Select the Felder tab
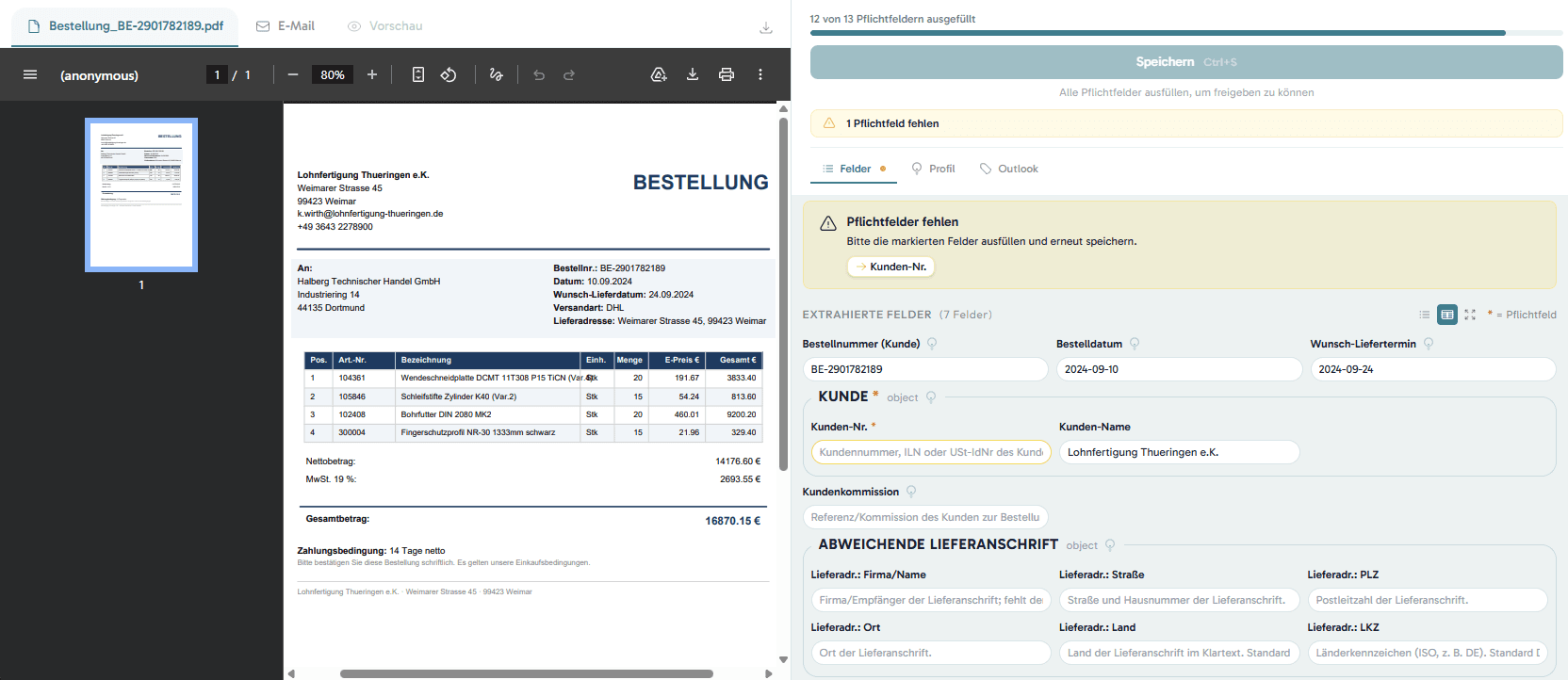Image resolution: width=1568 pixels, height=680 pixels. pos(854,169)
